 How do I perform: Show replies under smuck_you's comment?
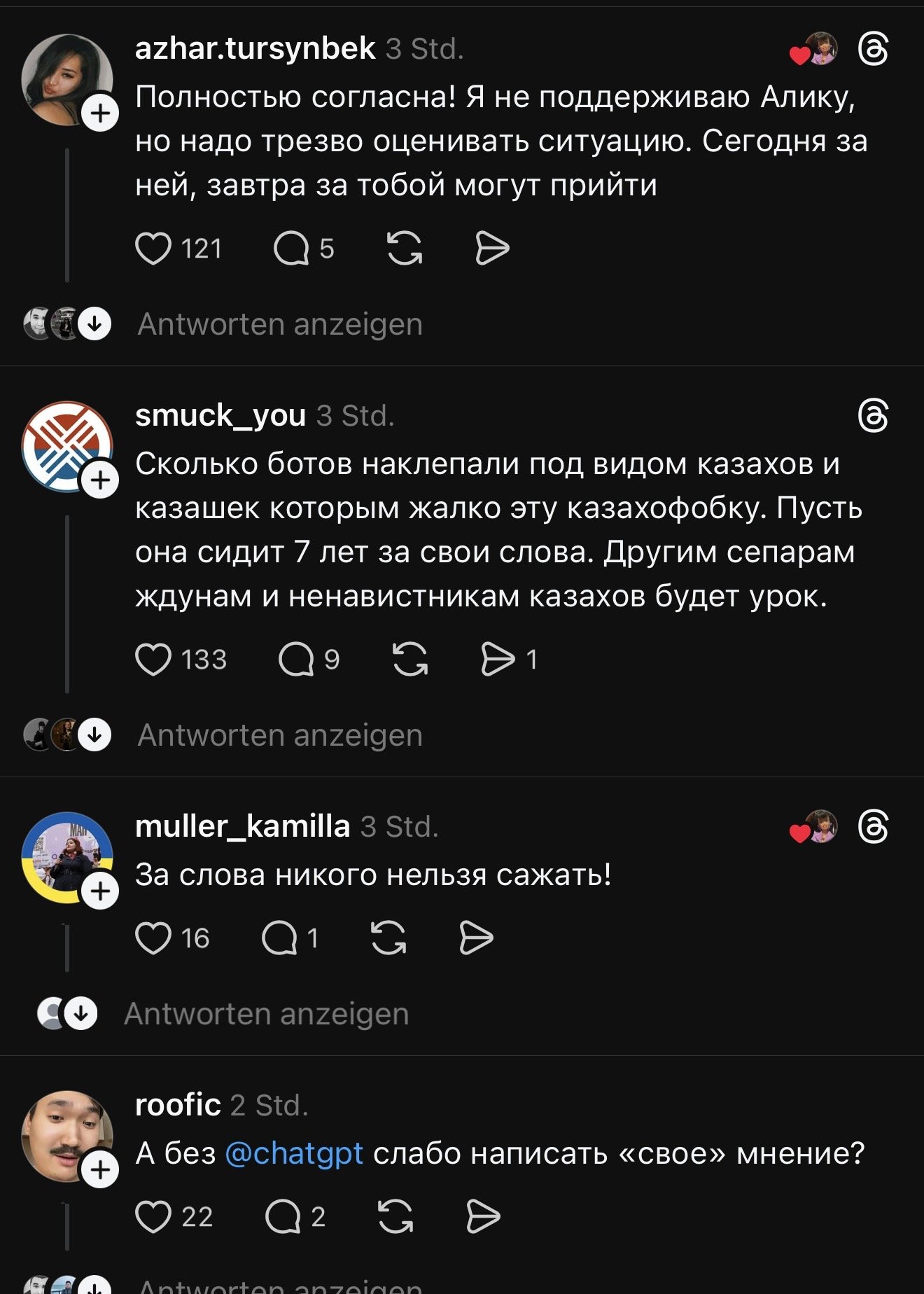280,735
